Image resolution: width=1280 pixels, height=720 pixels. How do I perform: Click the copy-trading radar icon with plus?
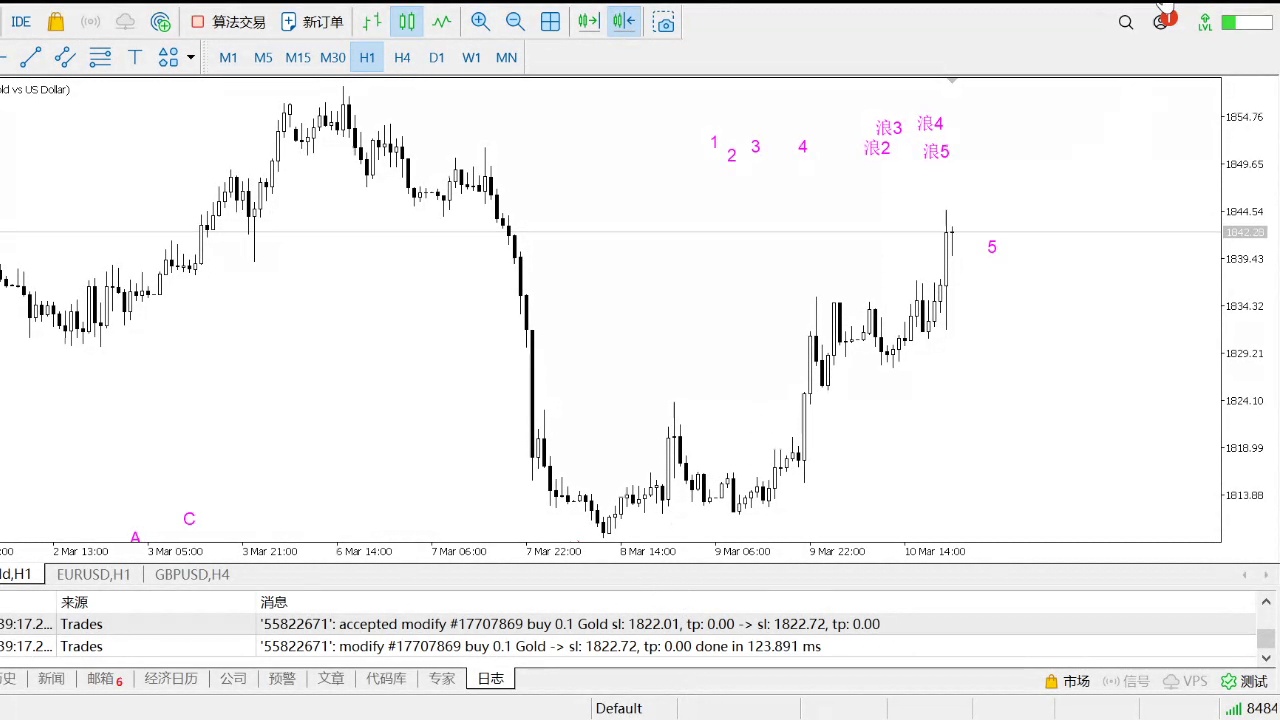(161, 22)
